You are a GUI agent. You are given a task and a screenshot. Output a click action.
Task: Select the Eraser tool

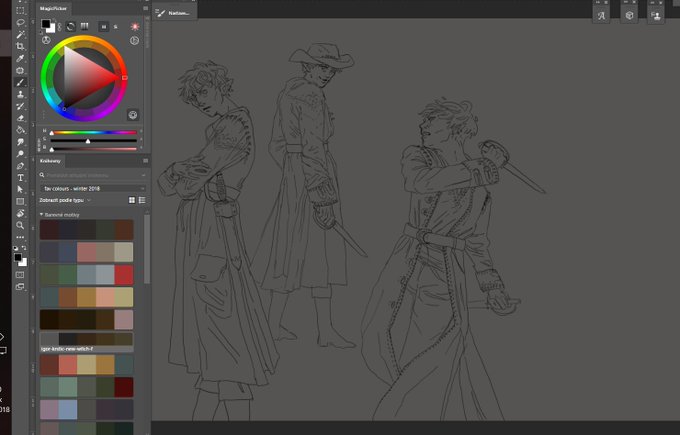coord(20,118)
